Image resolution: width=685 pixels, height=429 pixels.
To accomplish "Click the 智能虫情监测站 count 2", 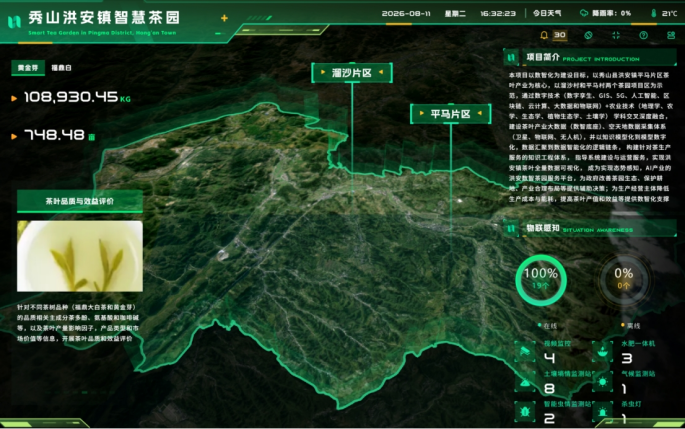I will click(549, 419).
